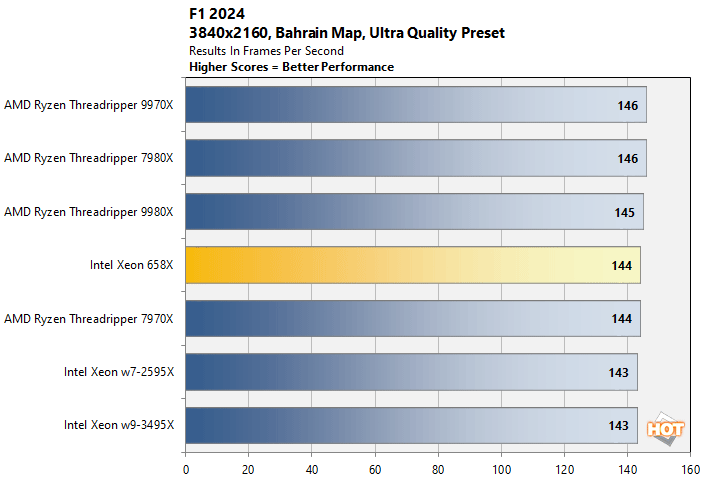
Task: Select the 'AMD Ryzen Threadripper 9970X' label
Action: 89,105
